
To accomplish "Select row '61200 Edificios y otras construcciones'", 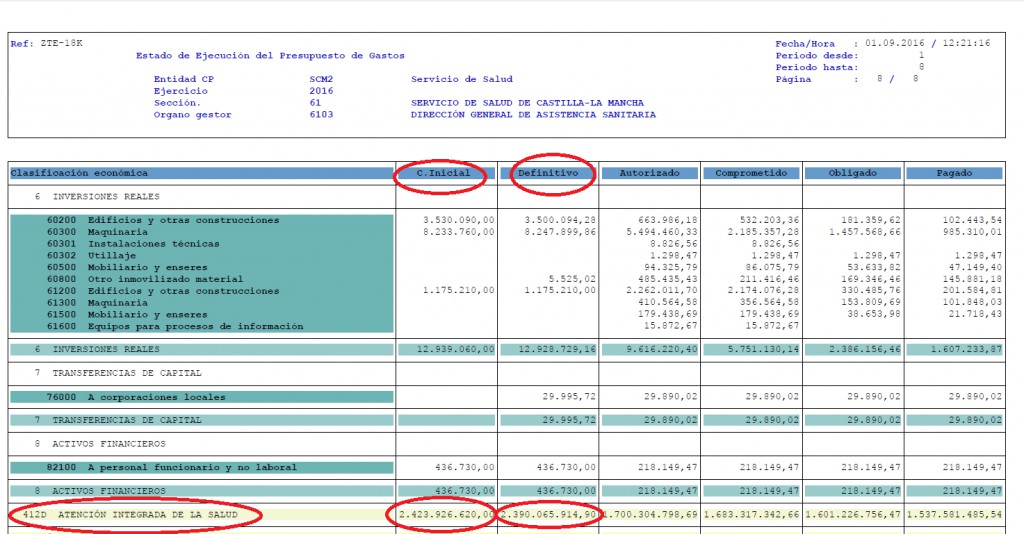I will click(202, 291).
